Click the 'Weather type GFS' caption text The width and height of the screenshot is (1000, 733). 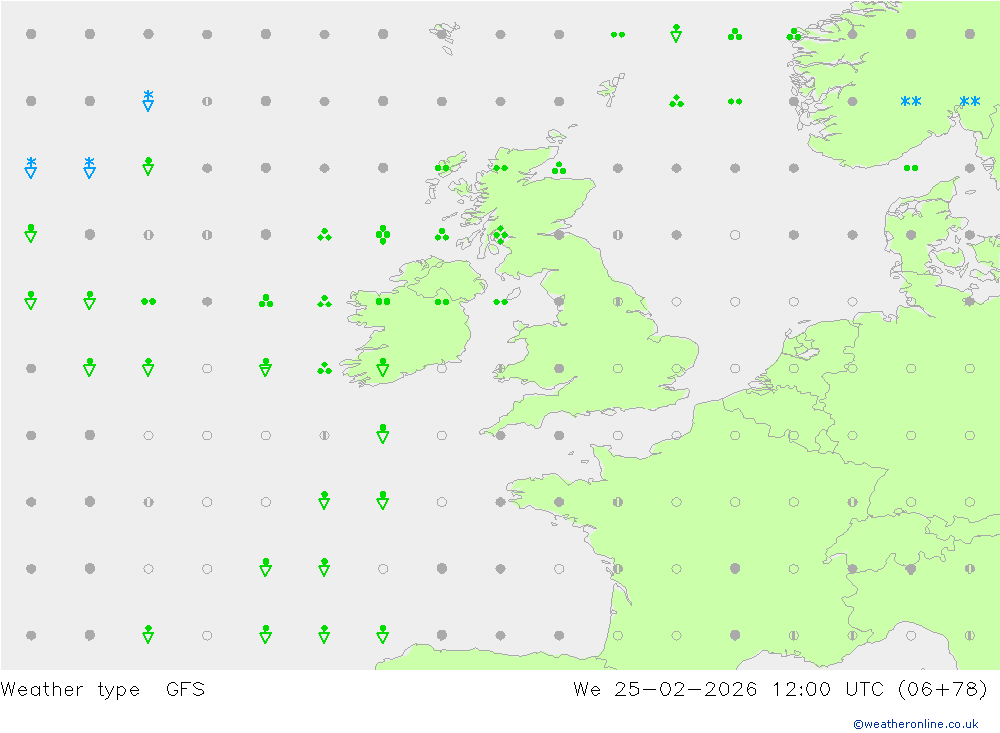103,690
